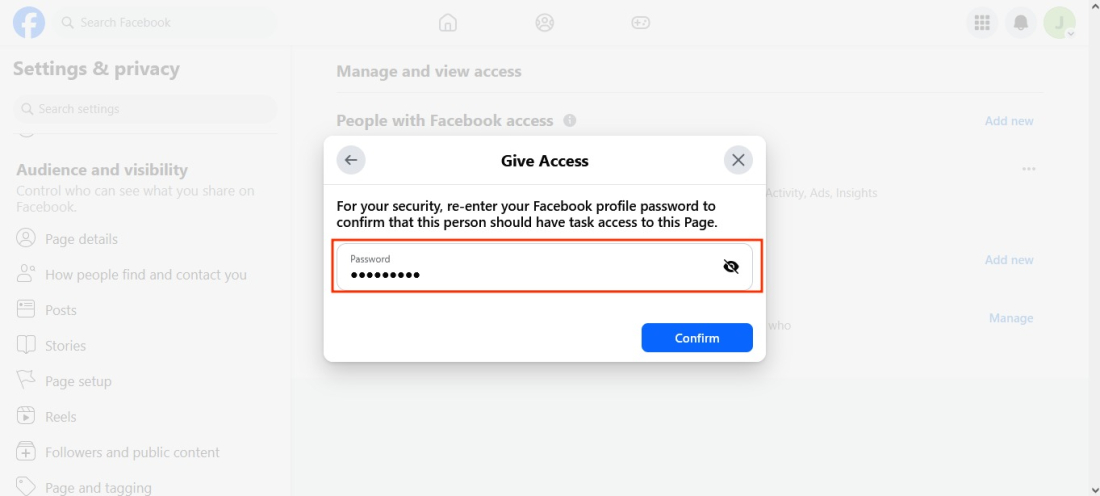1100x496 pixels.
Task: Toggle password visibility eye icon
Action: pos(731,267)
